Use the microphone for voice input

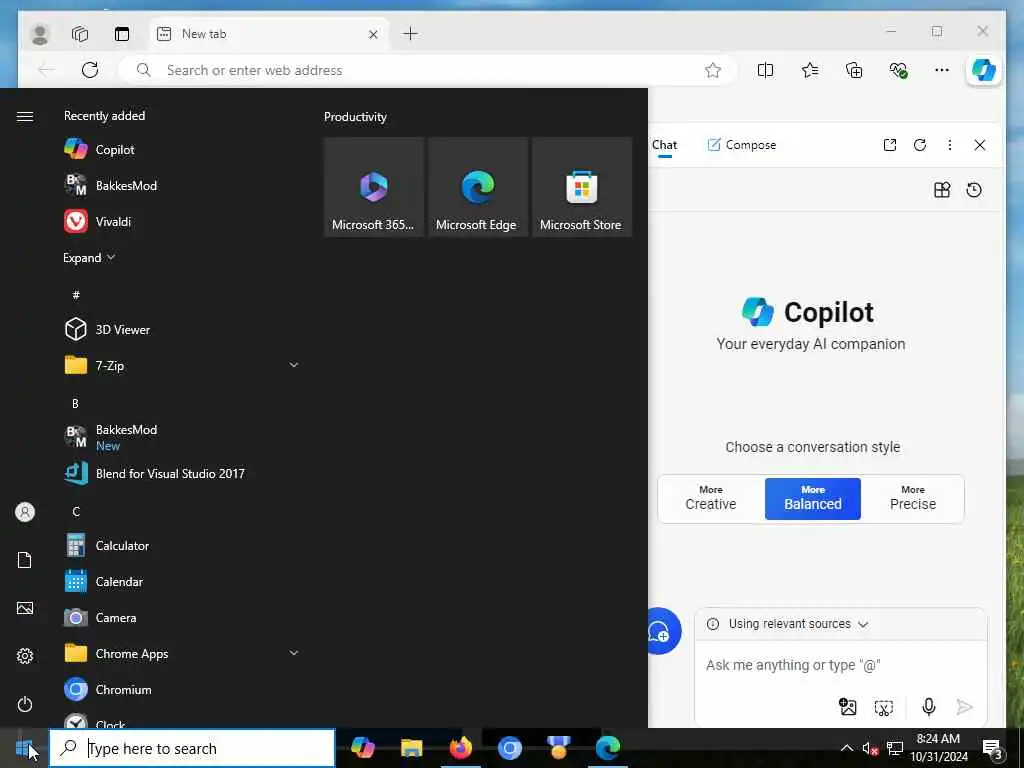tap(929, 707)
